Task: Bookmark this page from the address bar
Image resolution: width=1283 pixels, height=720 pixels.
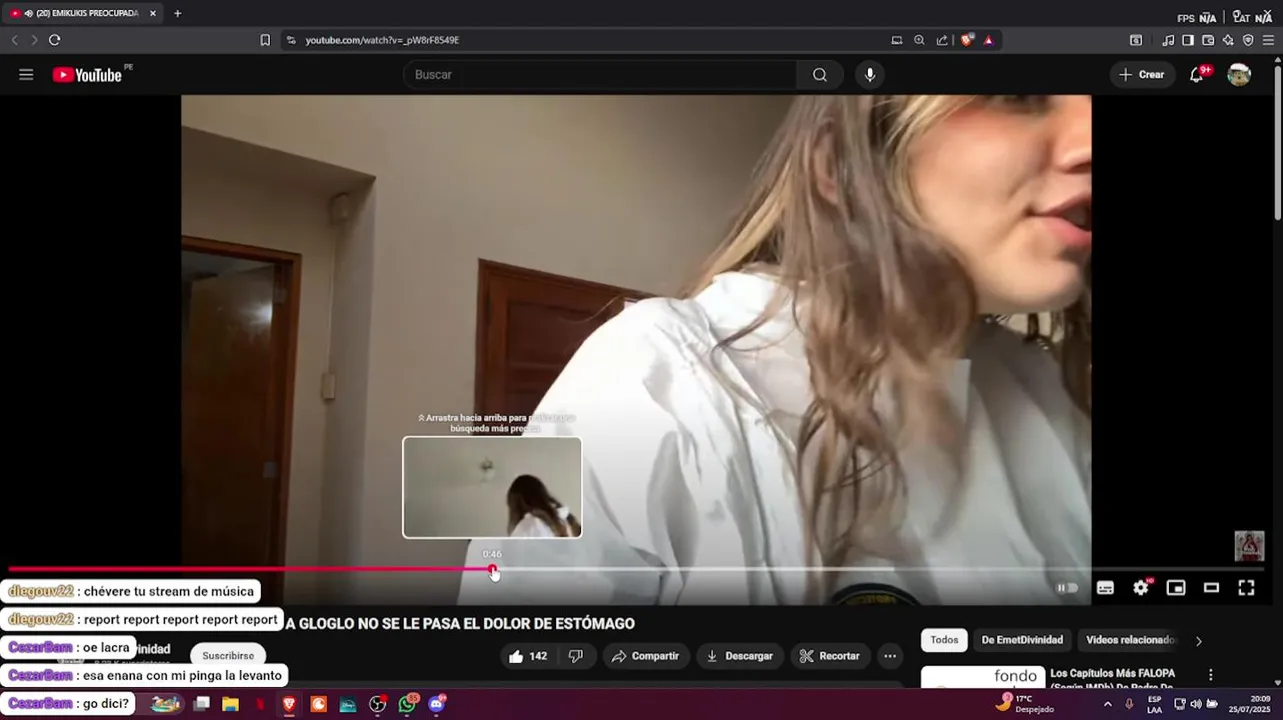Action: point(265,40)
